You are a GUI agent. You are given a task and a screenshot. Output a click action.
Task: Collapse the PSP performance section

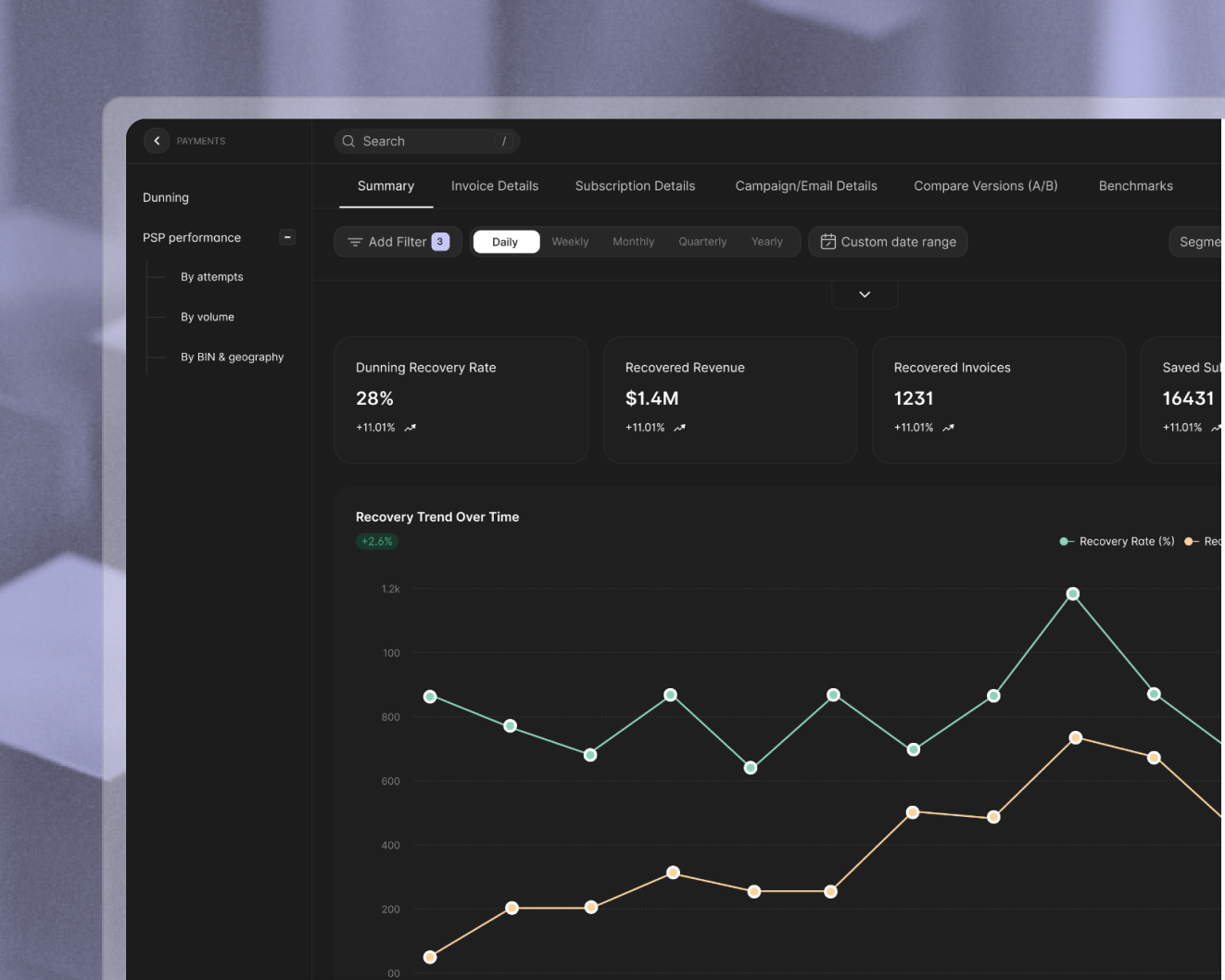coord(287,237)
